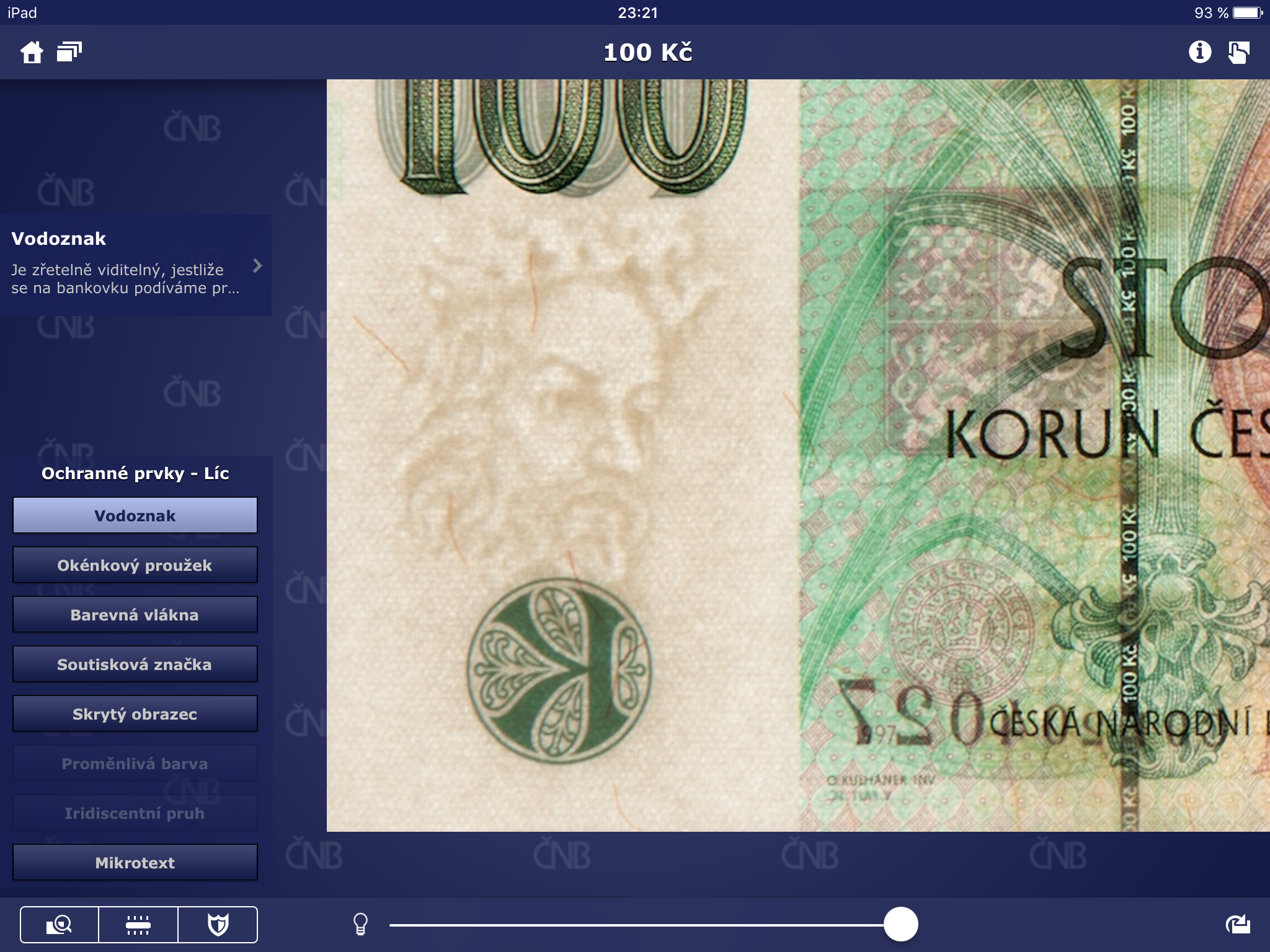
Task: Tap the dimmed Iridiscentní pruh button
Action: pos(135,813)
